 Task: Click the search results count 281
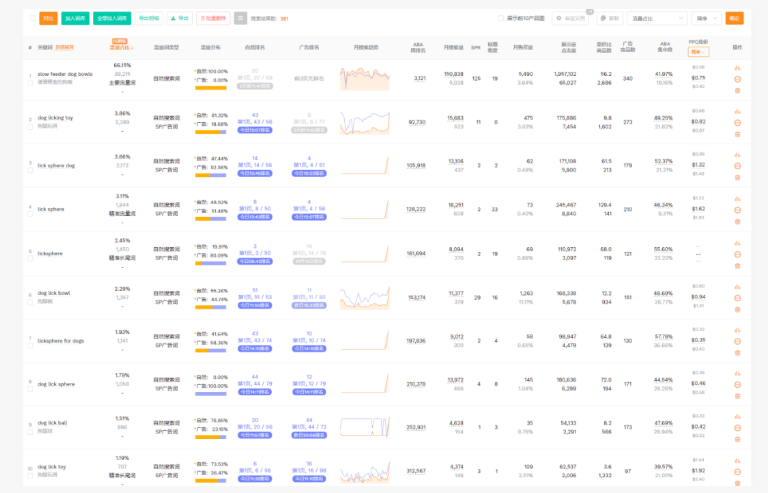click(284, 19)
